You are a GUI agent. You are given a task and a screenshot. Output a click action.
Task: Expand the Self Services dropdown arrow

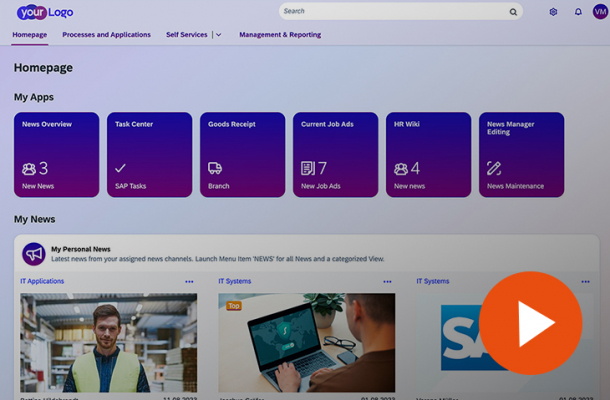[218, 35]
